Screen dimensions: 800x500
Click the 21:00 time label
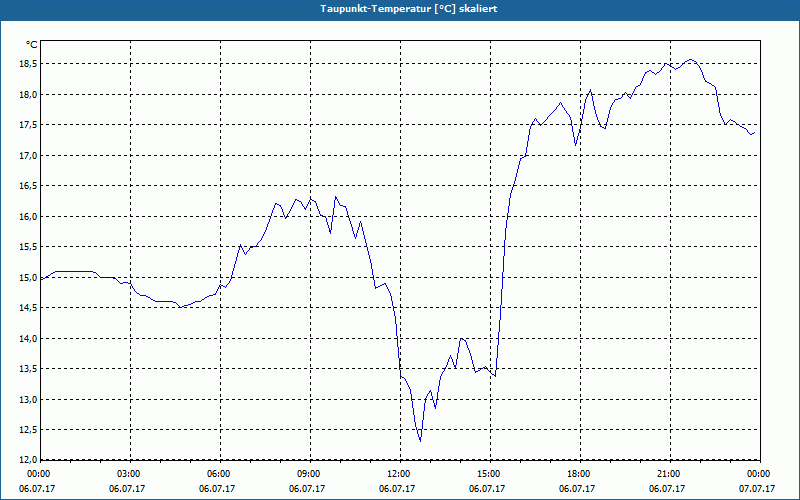668,474
